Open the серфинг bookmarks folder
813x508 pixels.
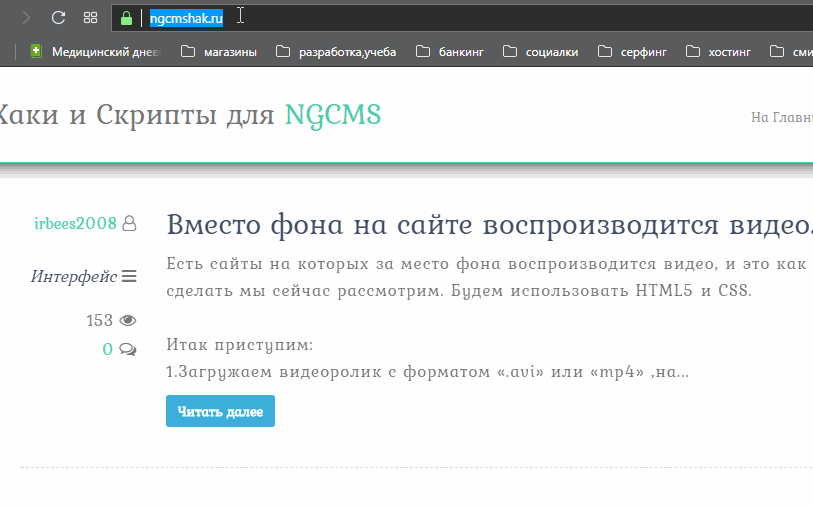pyautogui.click(x=632, y=52)
